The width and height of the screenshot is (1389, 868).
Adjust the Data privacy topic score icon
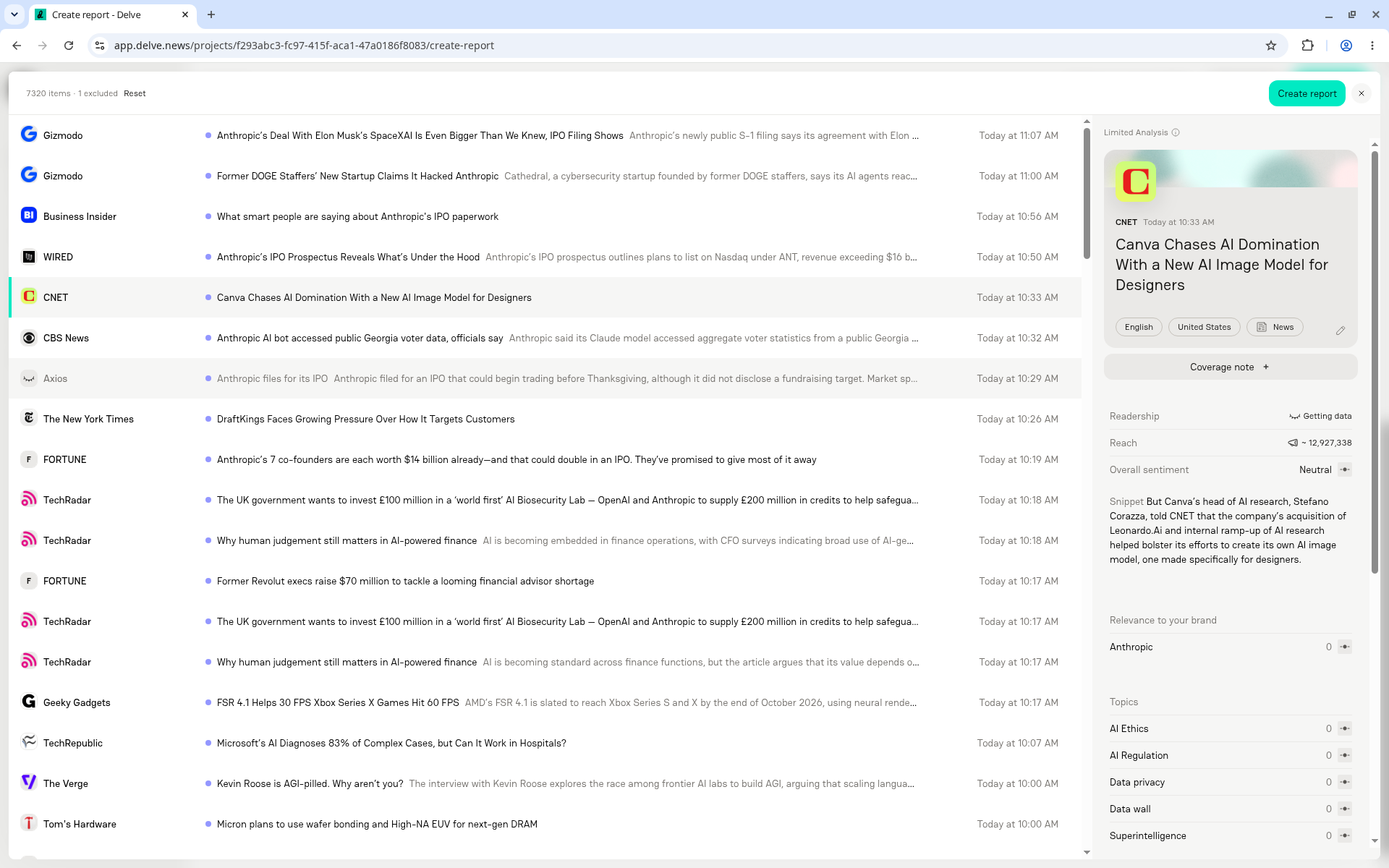(1345, 782)
